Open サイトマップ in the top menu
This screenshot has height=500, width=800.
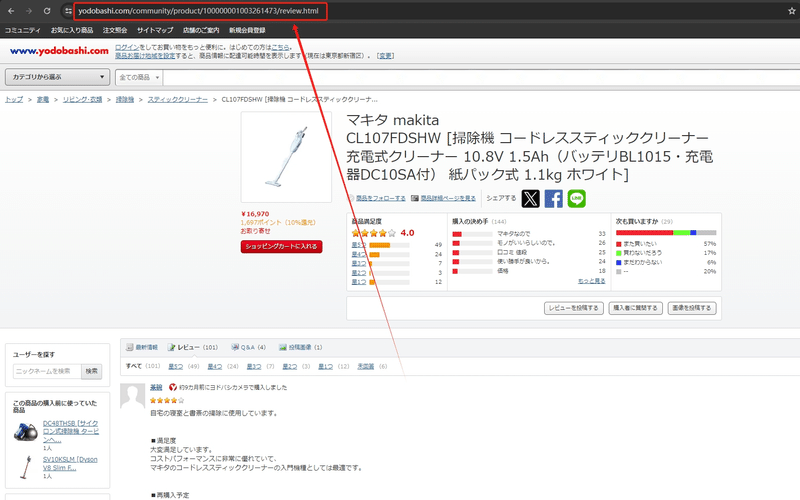[155, 30]
